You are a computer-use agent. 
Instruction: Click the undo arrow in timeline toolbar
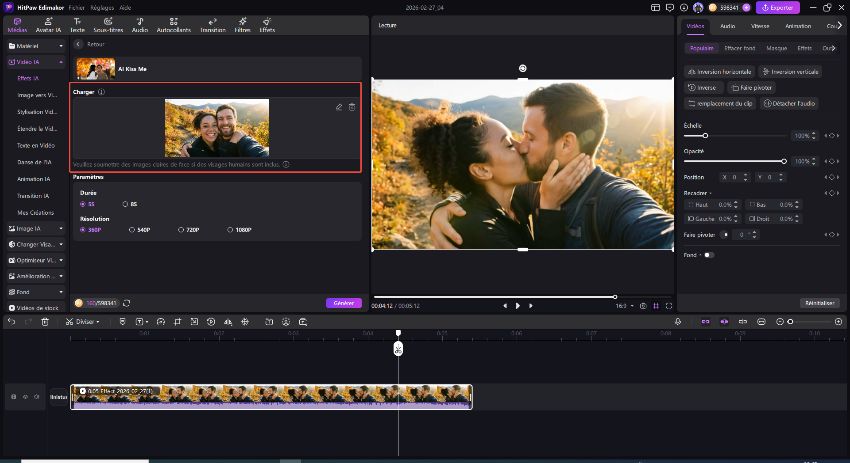point(11,322)
